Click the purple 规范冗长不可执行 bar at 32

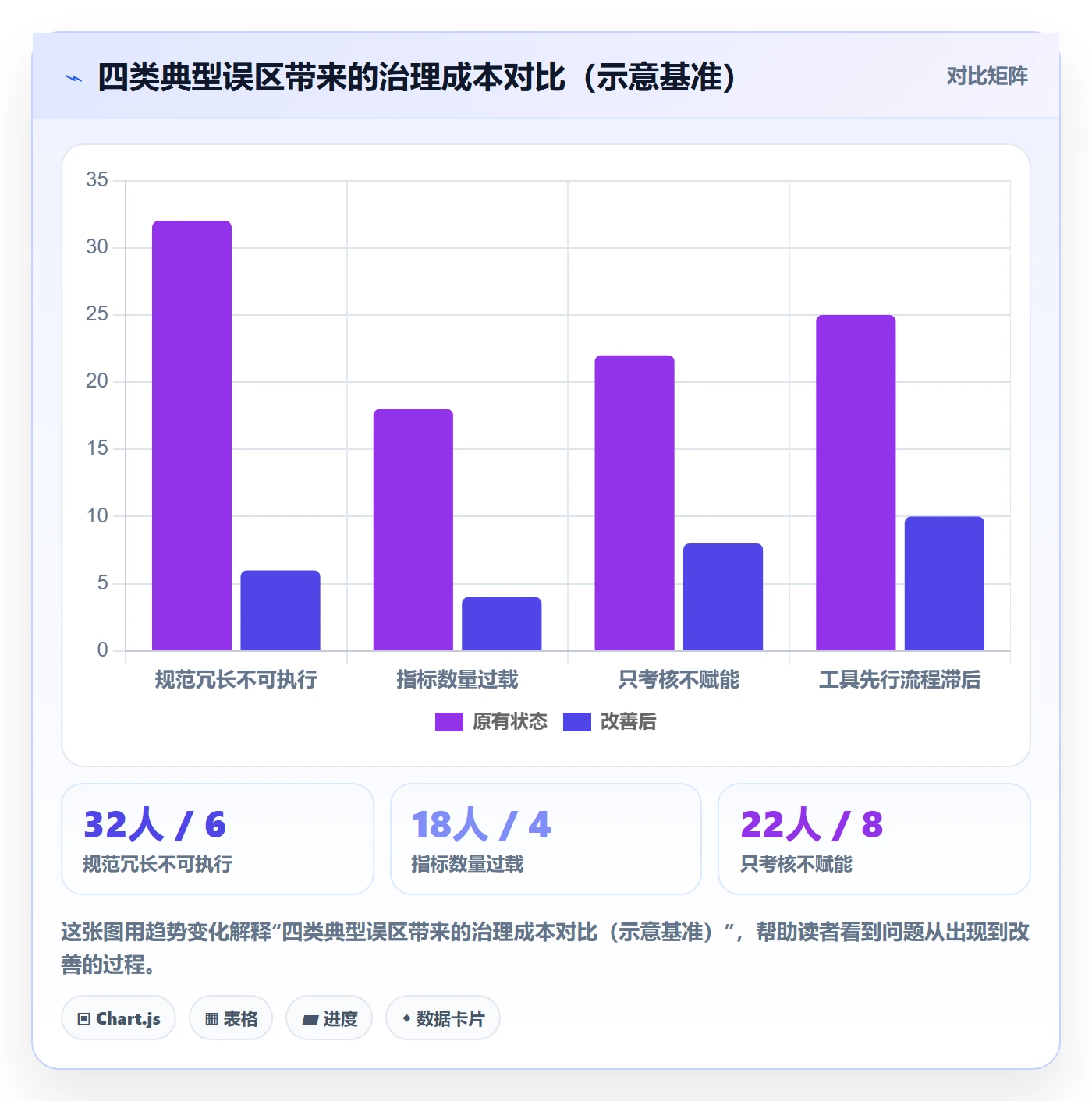pyautogui.click(x=192, y=436)
